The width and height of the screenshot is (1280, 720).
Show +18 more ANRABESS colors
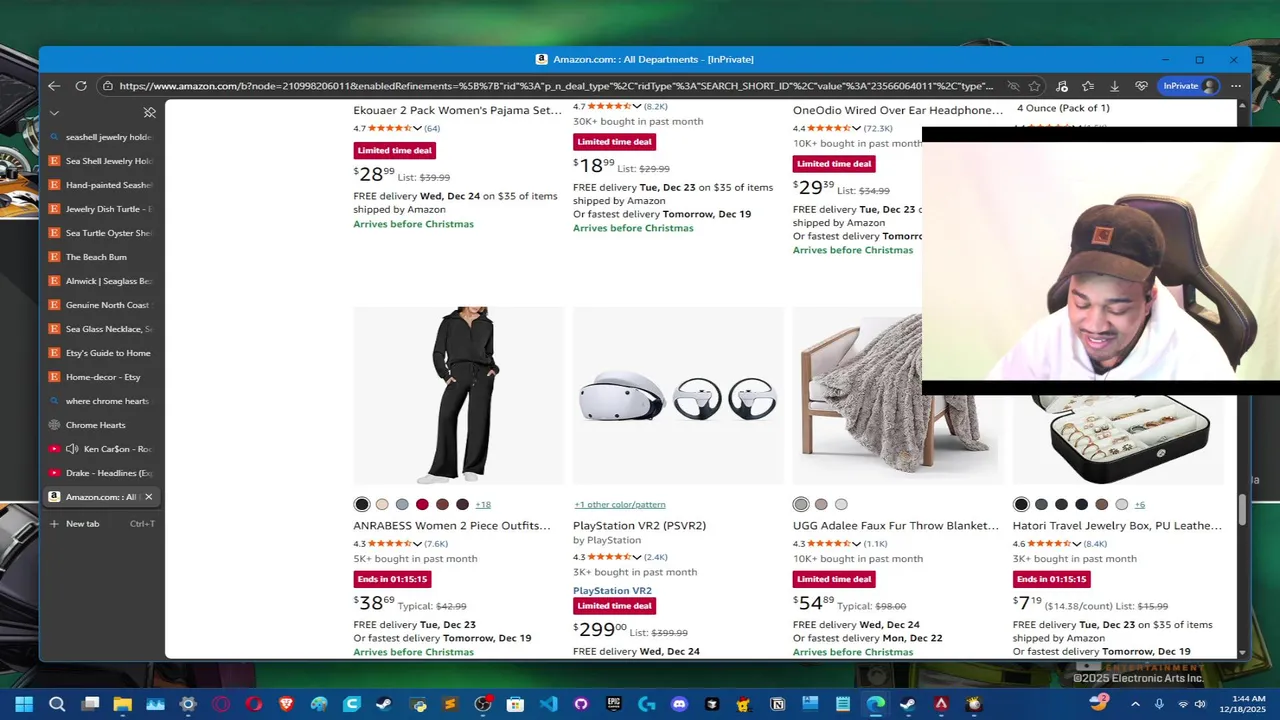(x=483, y=505)
